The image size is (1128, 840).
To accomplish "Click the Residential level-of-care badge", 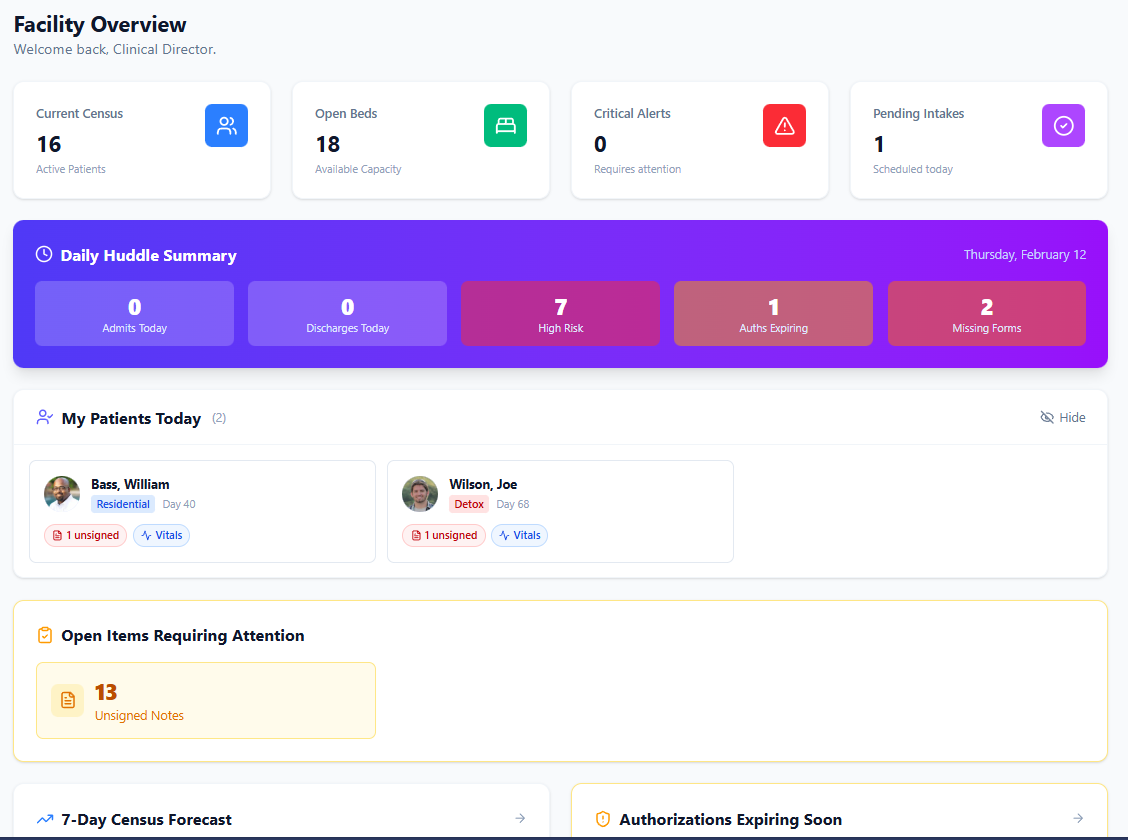I will pyautogui.click(x=122, y=504).
